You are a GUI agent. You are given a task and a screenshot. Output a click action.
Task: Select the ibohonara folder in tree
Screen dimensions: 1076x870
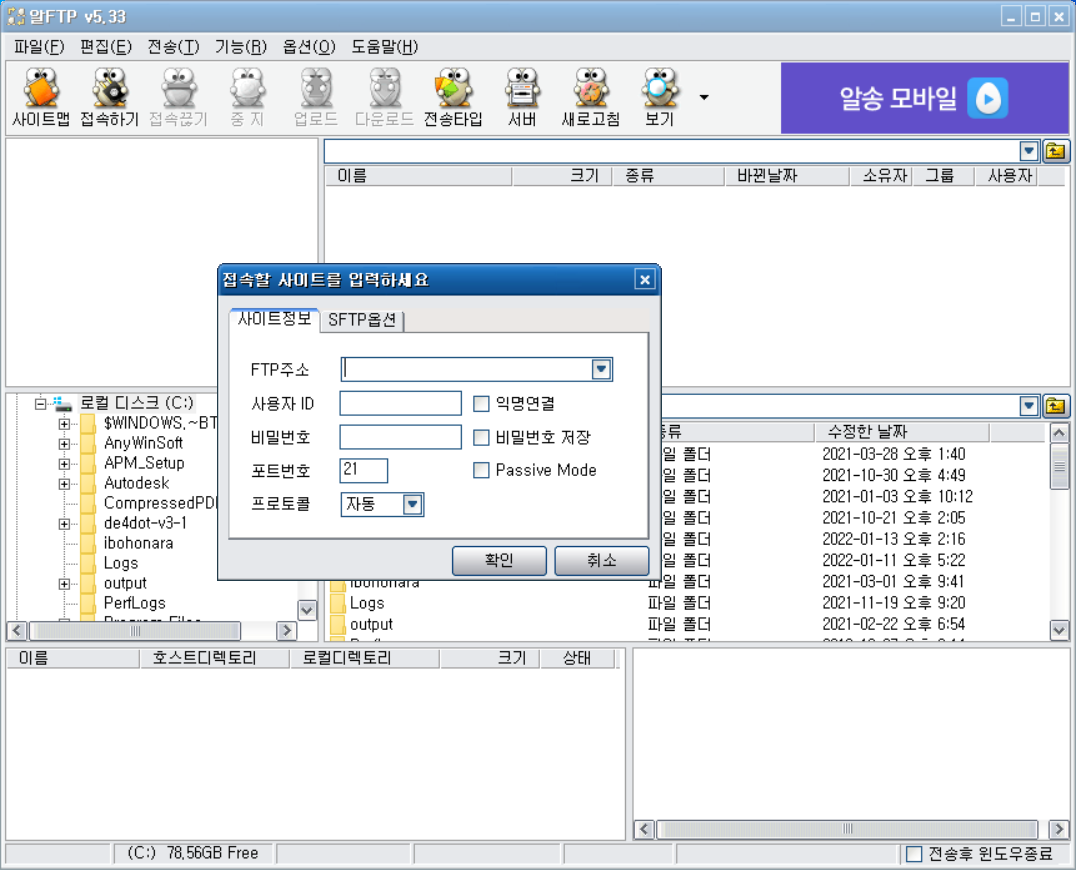138,543
